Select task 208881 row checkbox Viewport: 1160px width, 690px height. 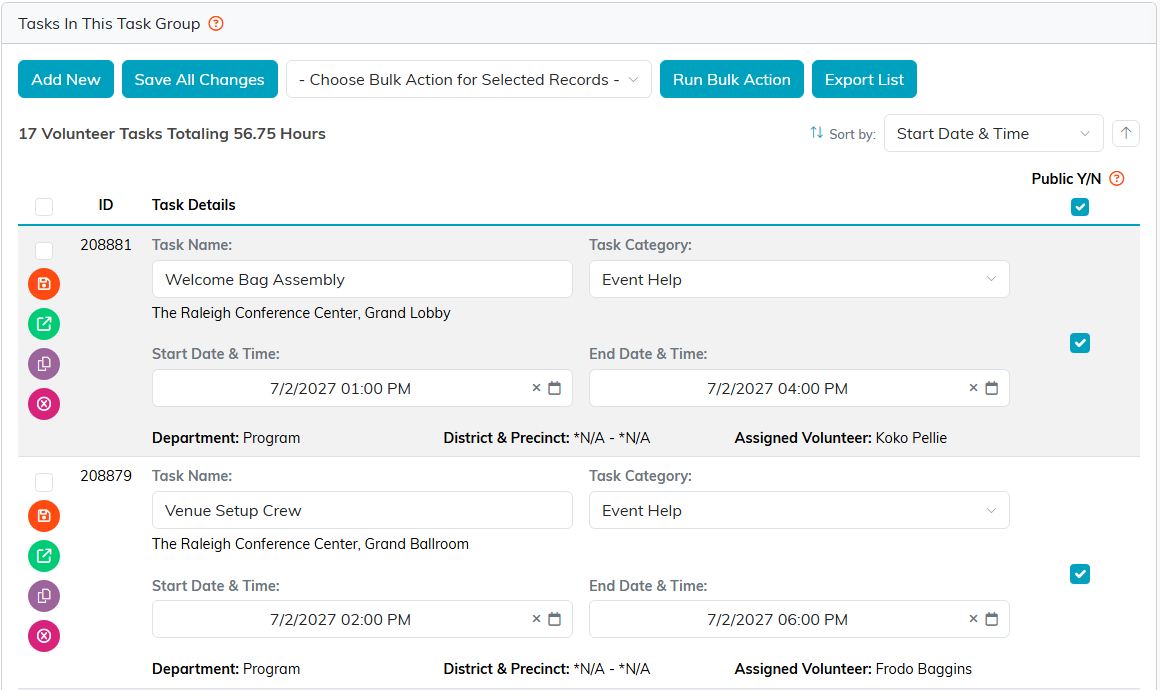coord(44,251)
